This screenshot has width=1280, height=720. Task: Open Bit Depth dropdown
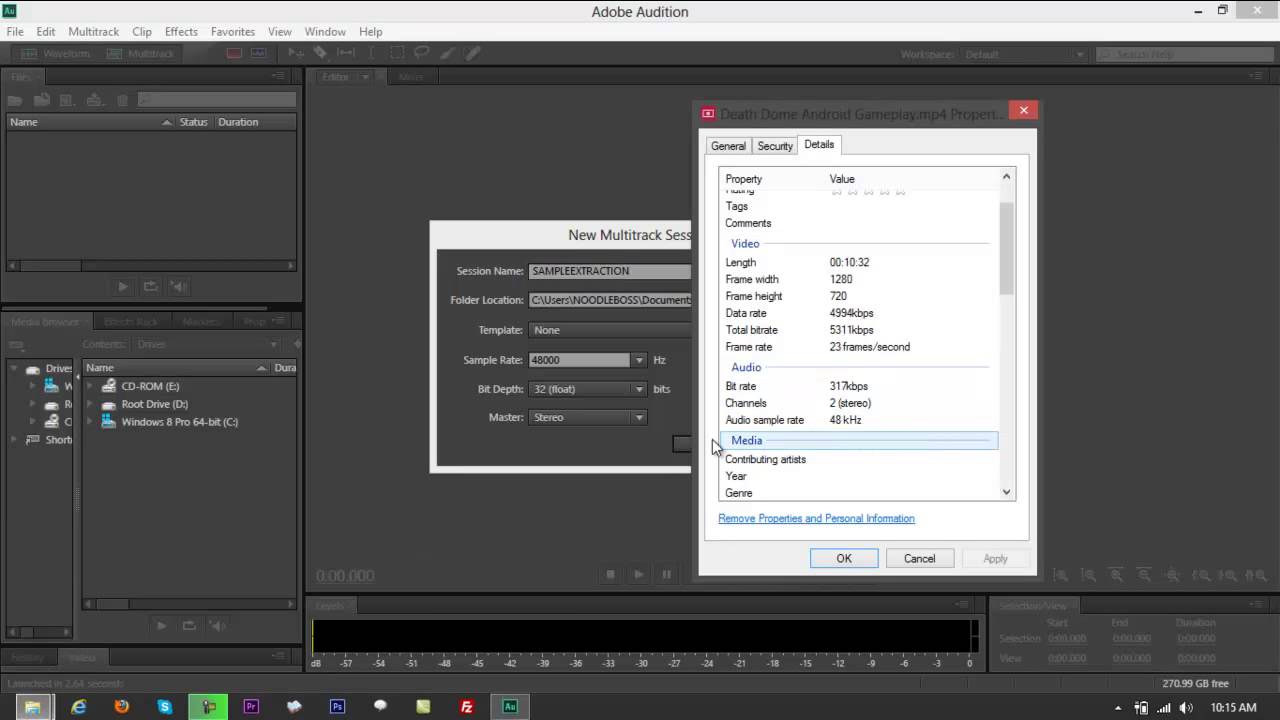pos(638,389)
